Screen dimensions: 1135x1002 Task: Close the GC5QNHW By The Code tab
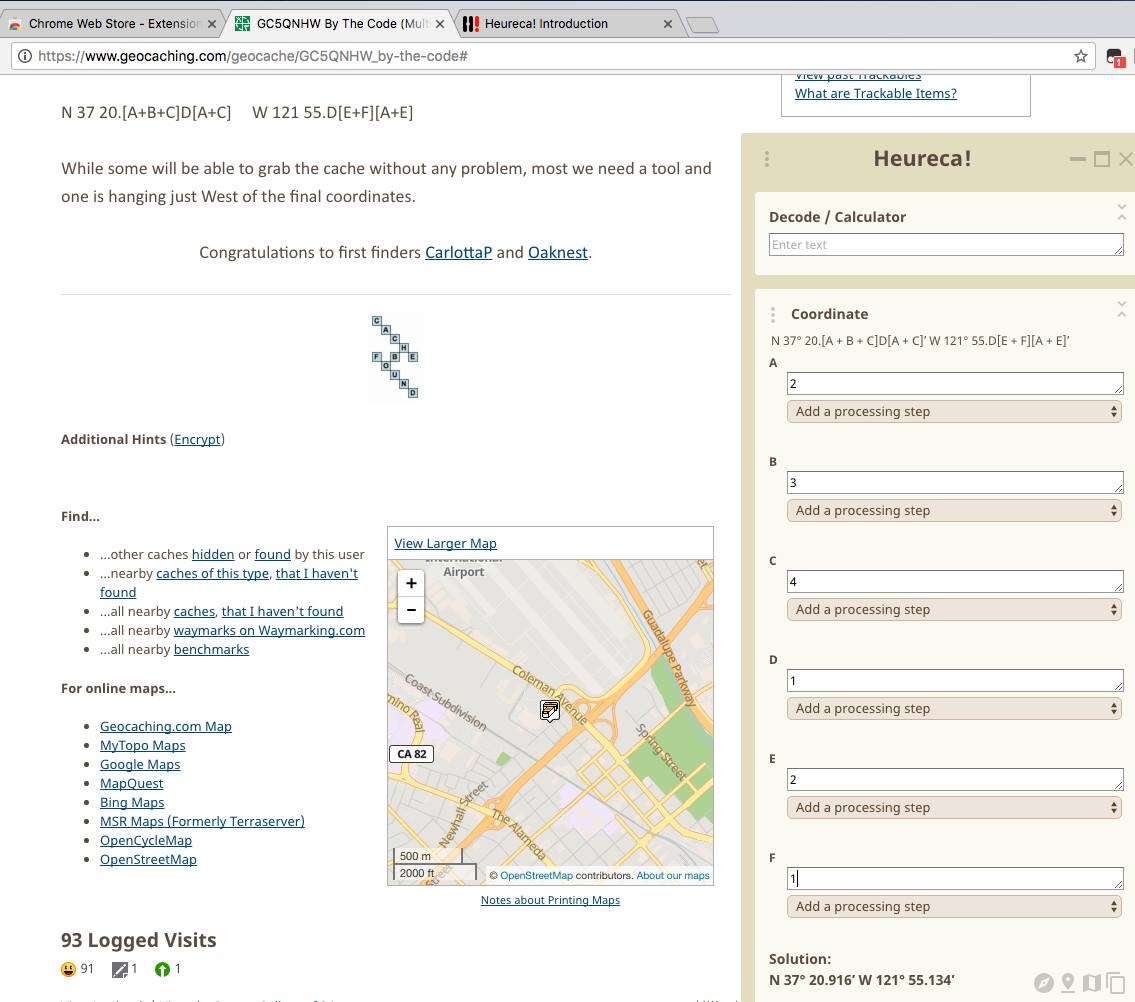pos(440,24)
